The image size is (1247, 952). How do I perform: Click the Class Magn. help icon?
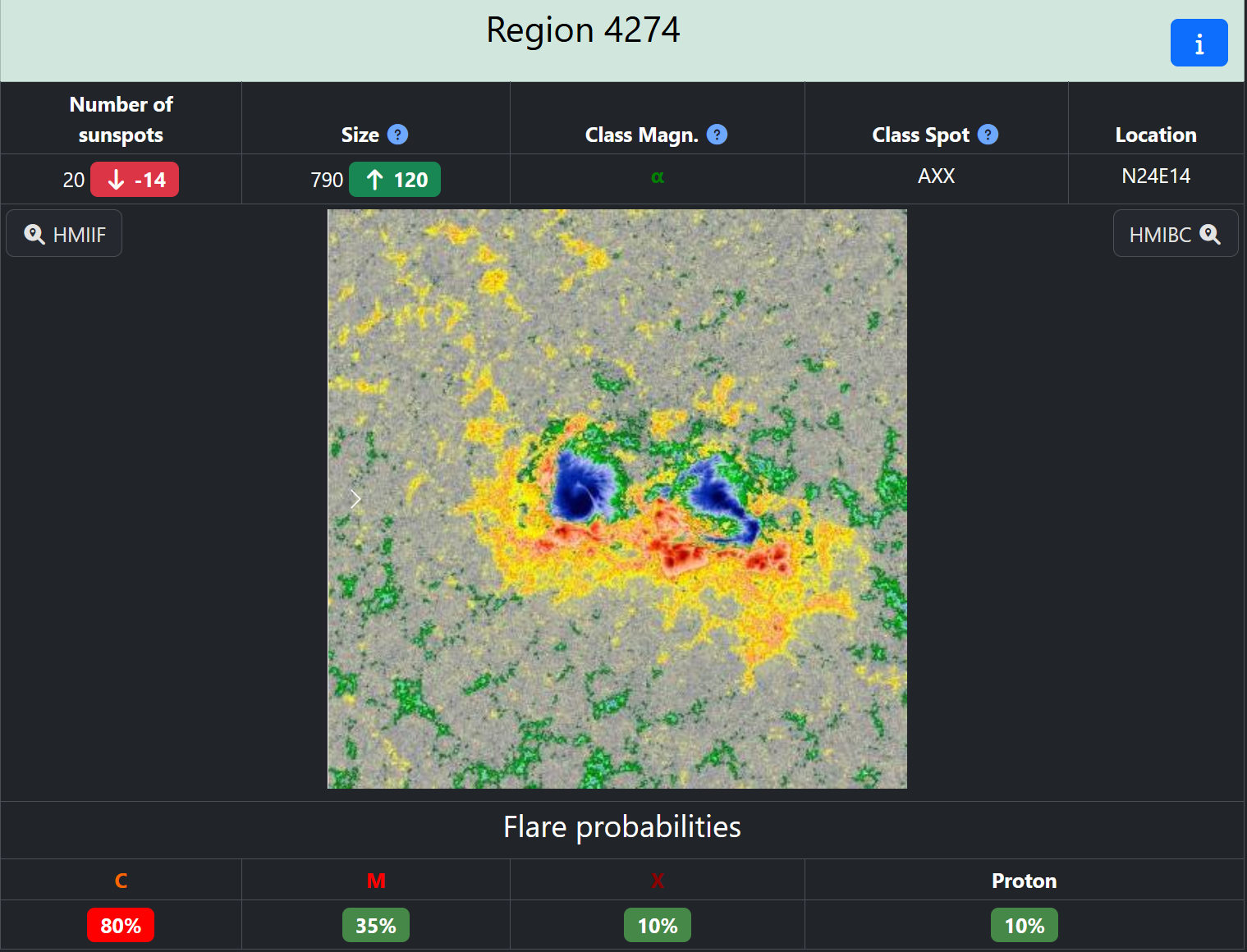pyautogui.click(x=717, y=135)
